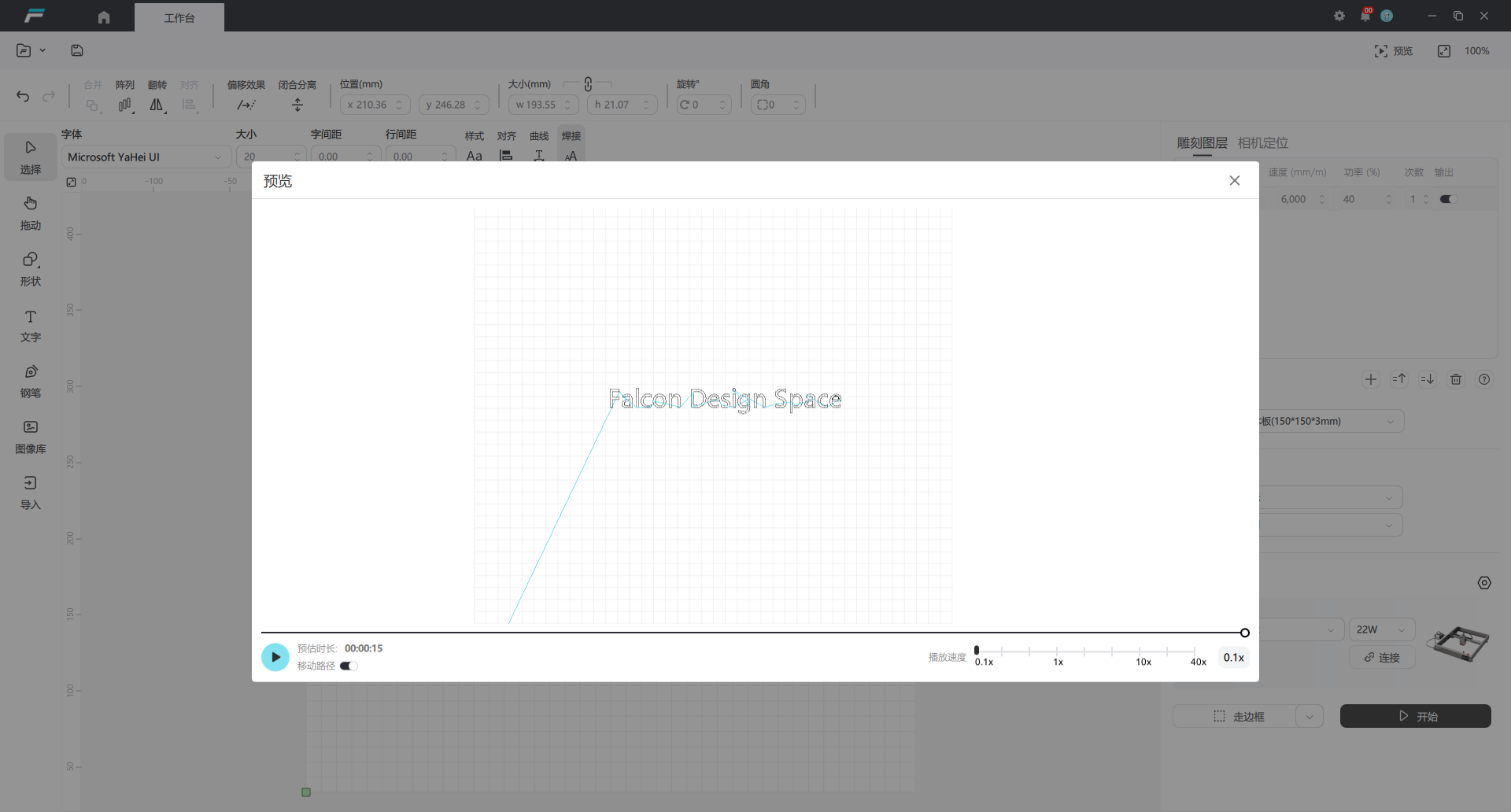Add a new engraving layer

coord(1371,379)
